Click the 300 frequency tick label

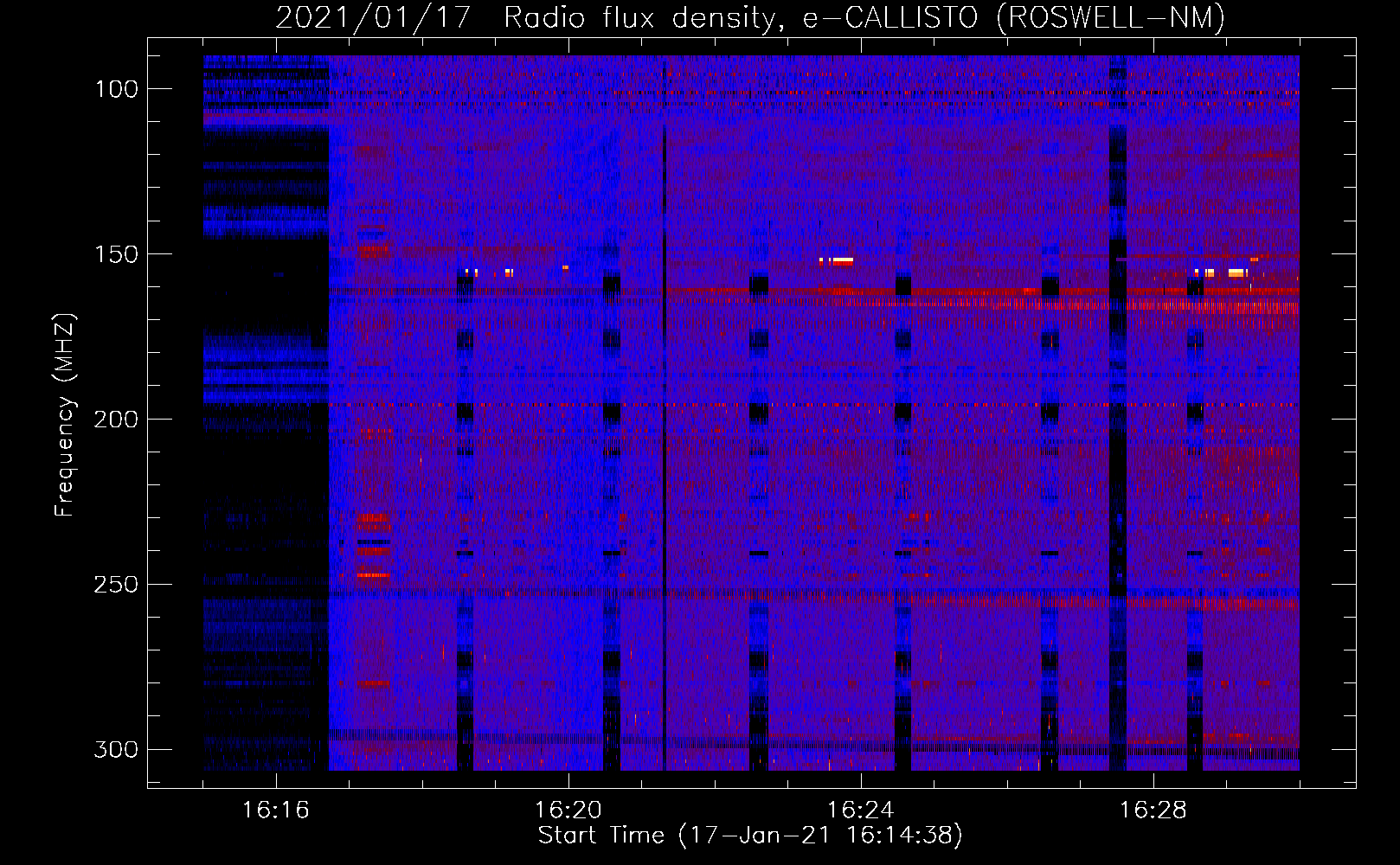pyautogui.click(x=117, y=749)
